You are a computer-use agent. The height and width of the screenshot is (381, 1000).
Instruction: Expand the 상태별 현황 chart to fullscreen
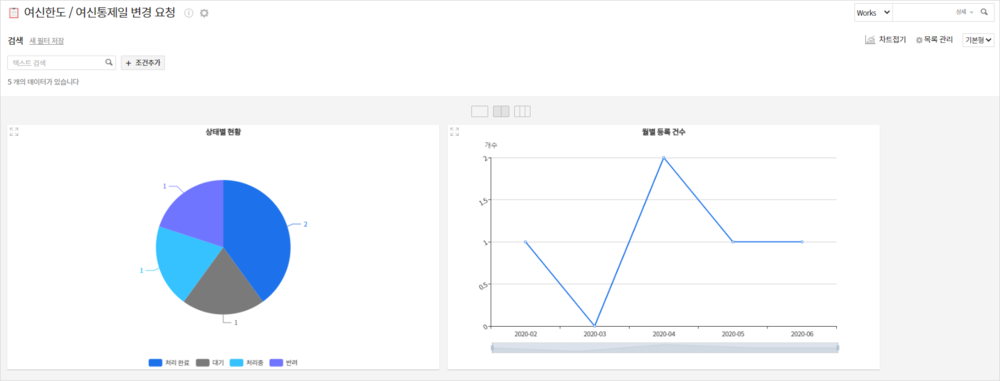coord(13,131)
